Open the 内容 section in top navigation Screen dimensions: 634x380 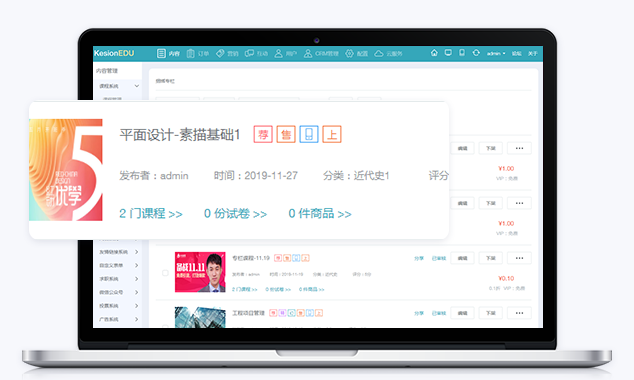coord(168,53)
